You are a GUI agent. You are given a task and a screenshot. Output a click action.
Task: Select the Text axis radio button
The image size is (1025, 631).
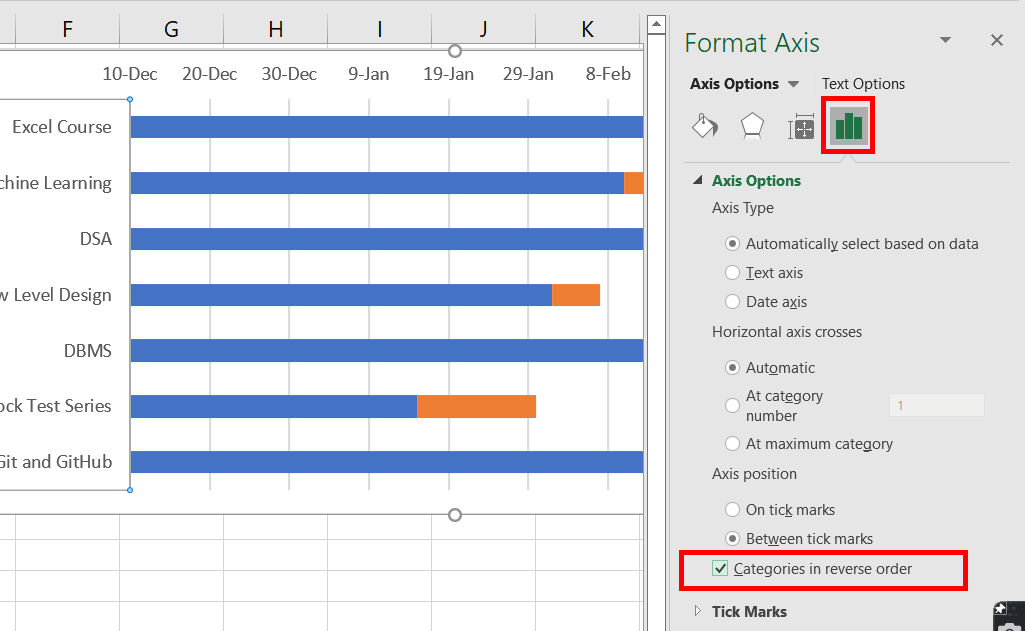tap(733, 273)
